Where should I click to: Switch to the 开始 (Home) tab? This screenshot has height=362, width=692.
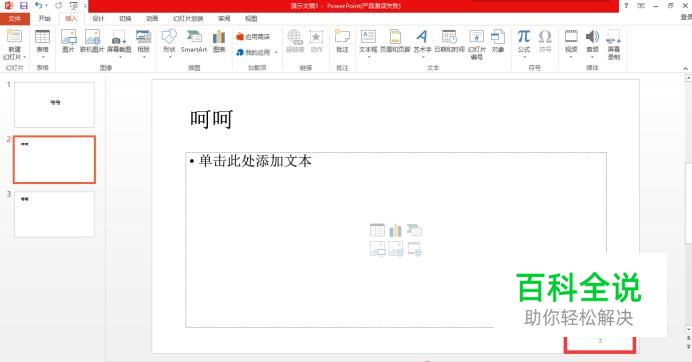(45, 19)
